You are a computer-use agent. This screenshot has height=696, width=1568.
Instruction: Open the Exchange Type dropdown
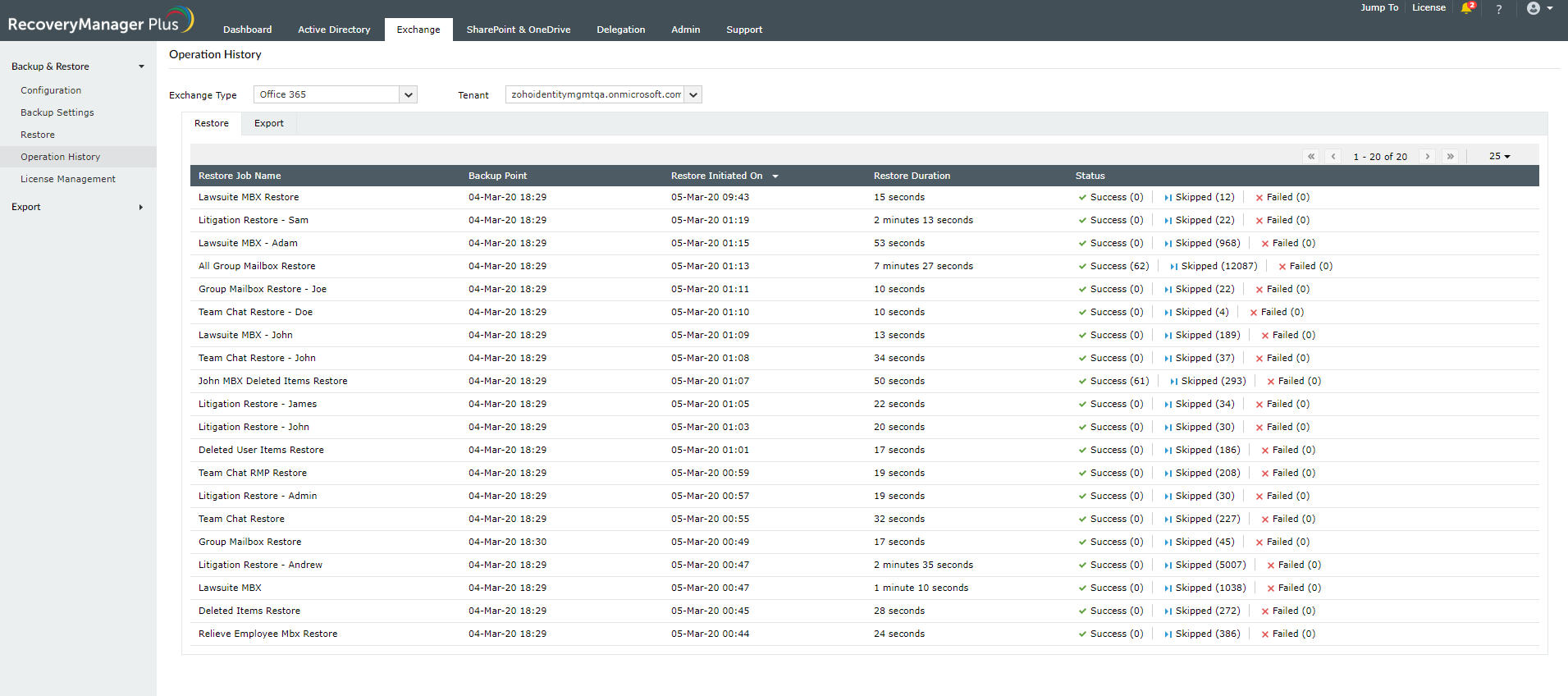coord(408,95)
